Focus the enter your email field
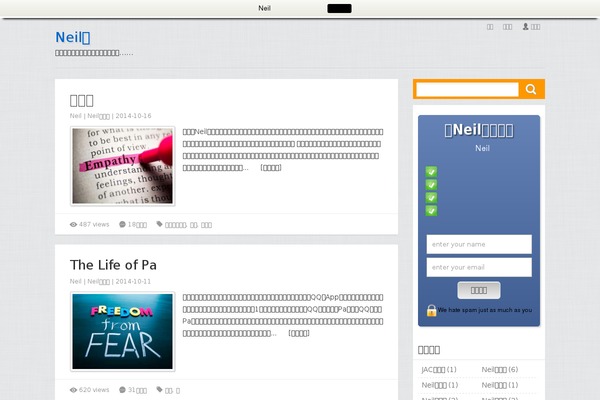 479,267
